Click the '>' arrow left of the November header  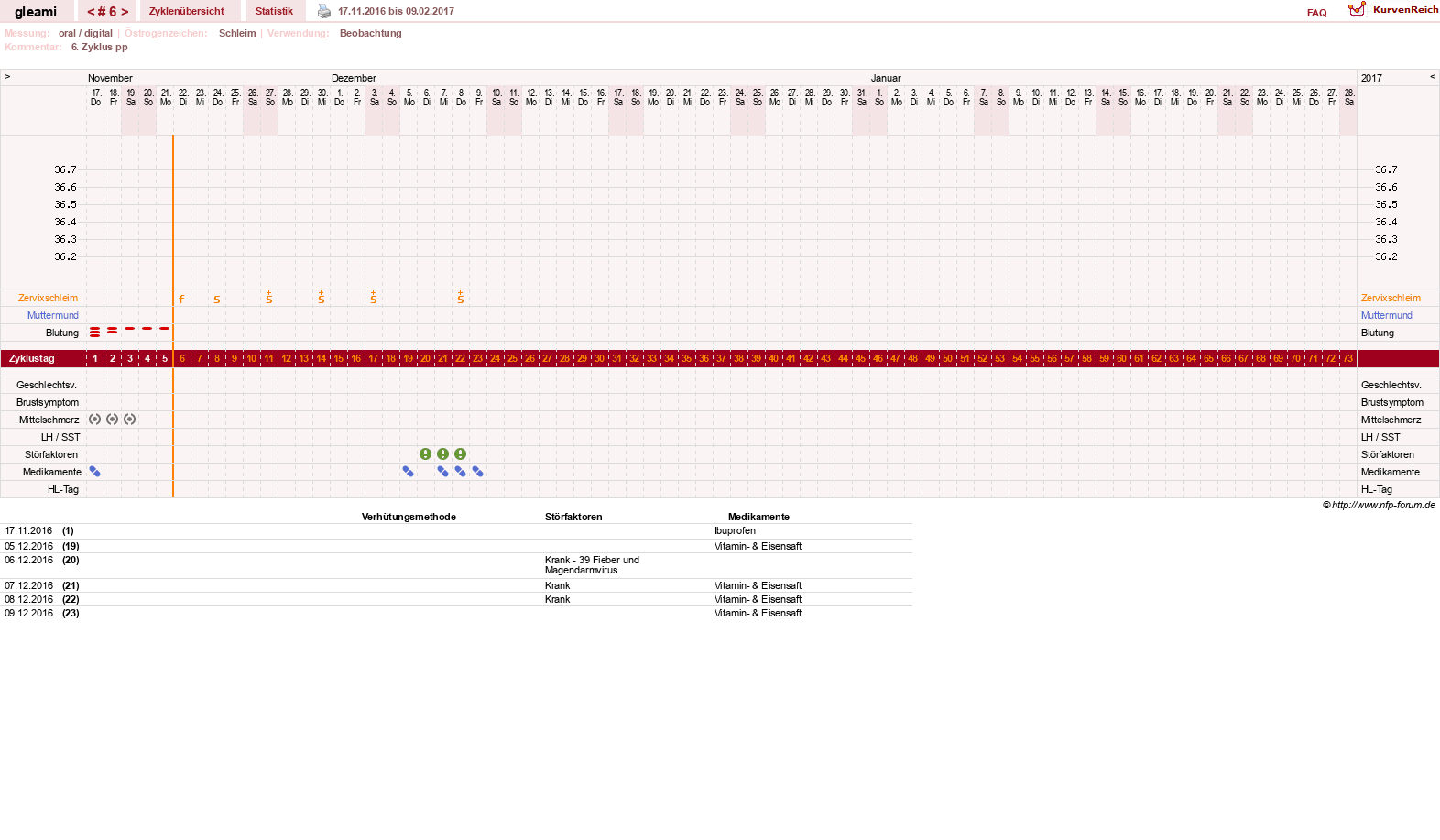[x=7, y=76]
